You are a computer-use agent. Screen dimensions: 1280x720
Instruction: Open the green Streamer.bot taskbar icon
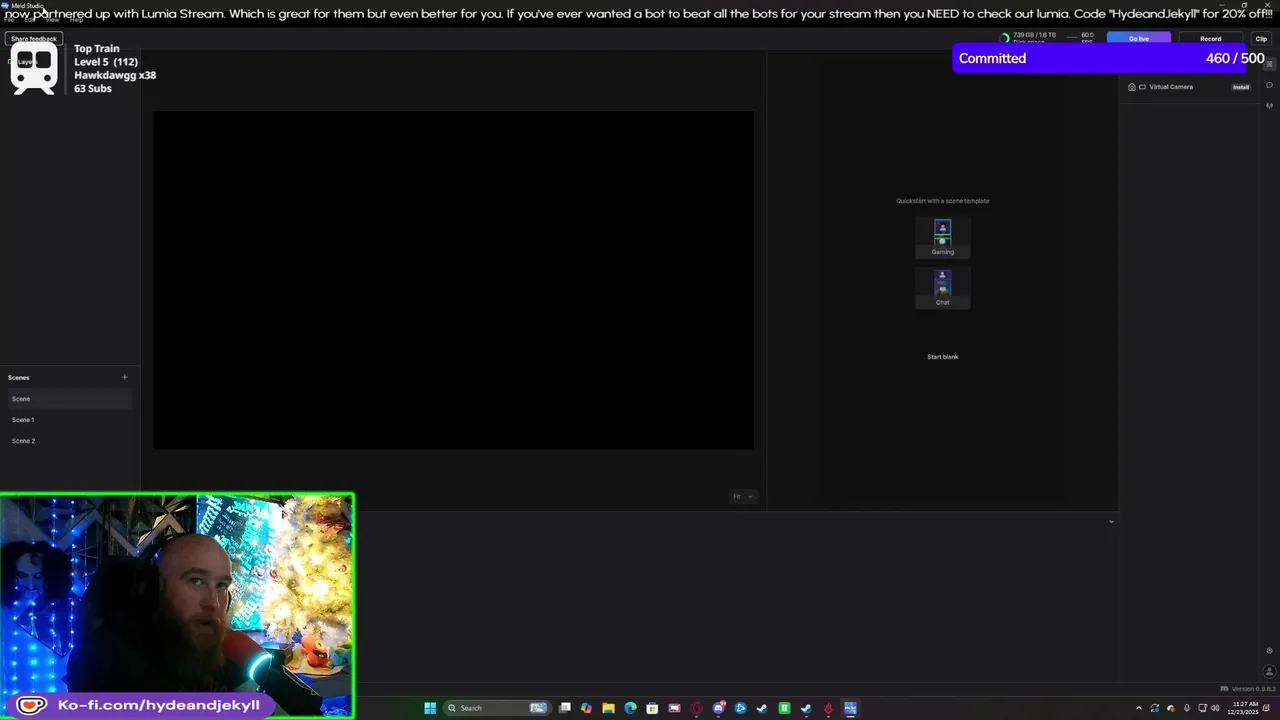click(784, 708)
